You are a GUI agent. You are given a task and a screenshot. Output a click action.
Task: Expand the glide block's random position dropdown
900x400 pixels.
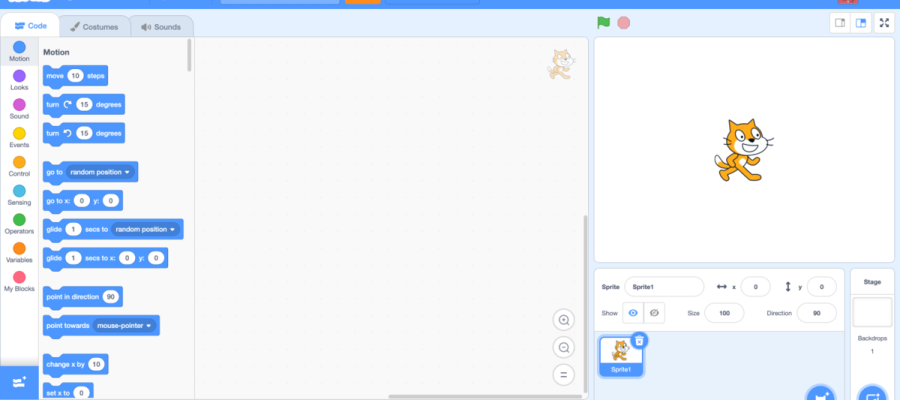pyautogui.click(x=172, y=229)
